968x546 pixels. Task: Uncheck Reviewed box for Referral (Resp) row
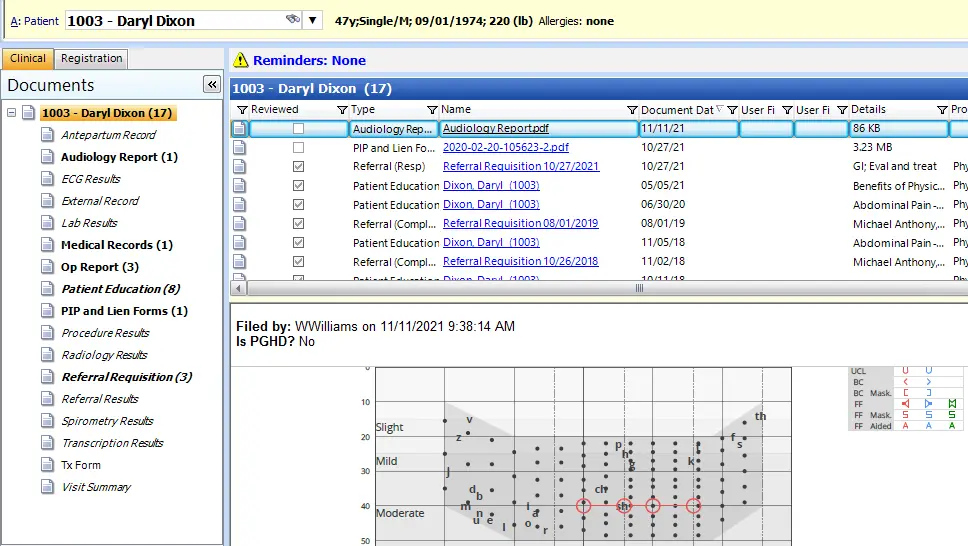click(298, 167)
